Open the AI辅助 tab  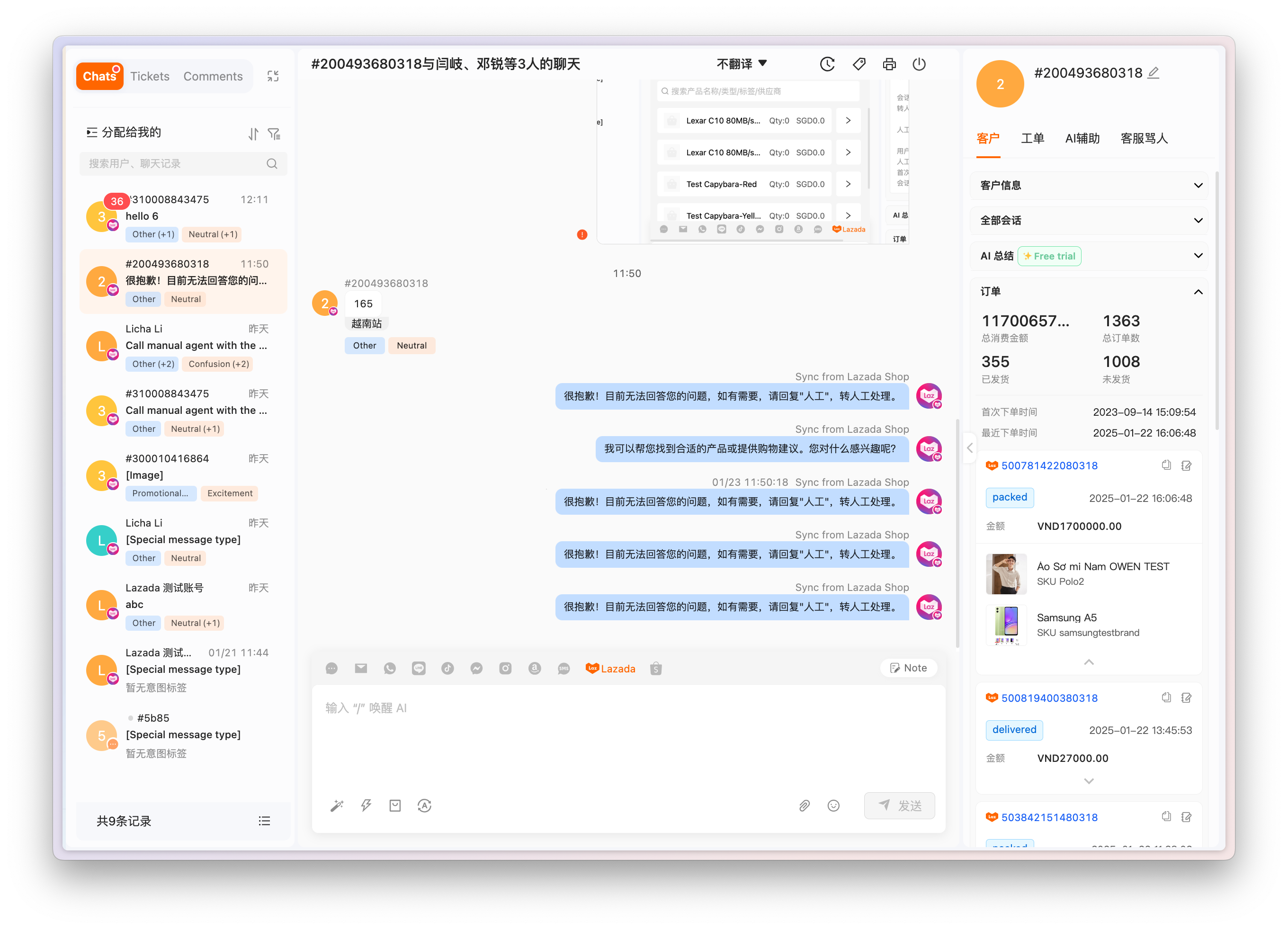(x=1082, y=138)
